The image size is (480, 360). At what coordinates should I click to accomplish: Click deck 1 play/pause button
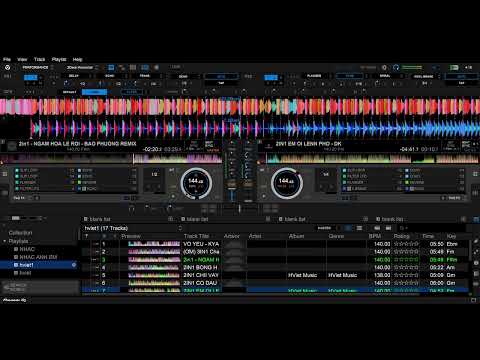click(172, 196)
